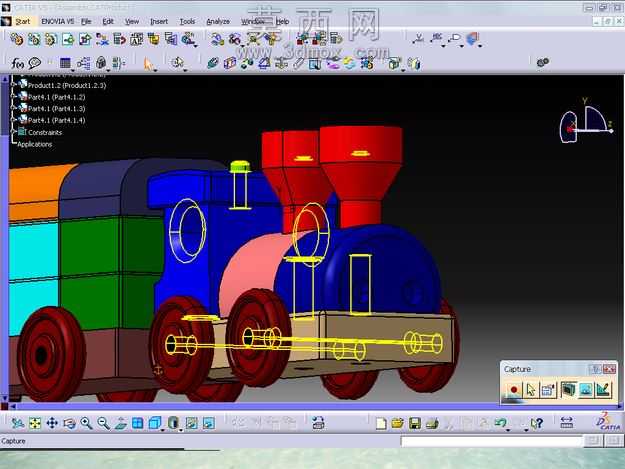Click the Swap Visible Space icon
Screen dimensions: 625x469
[209, 423]
